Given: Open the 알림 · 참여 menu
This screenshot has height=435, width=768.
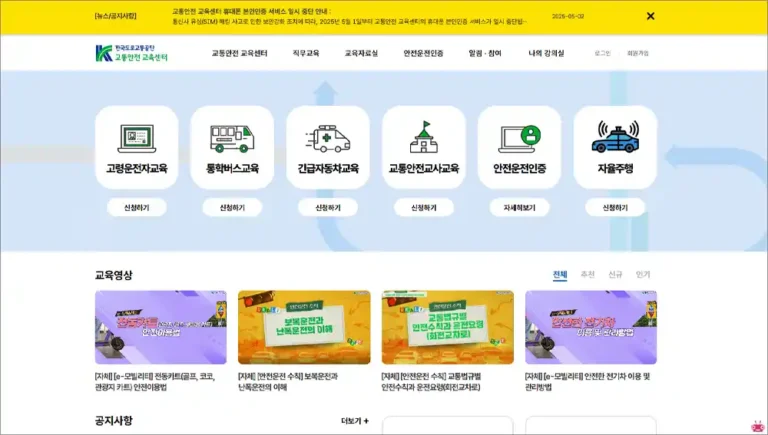Looking at the screenshot, I should (485, 53).
